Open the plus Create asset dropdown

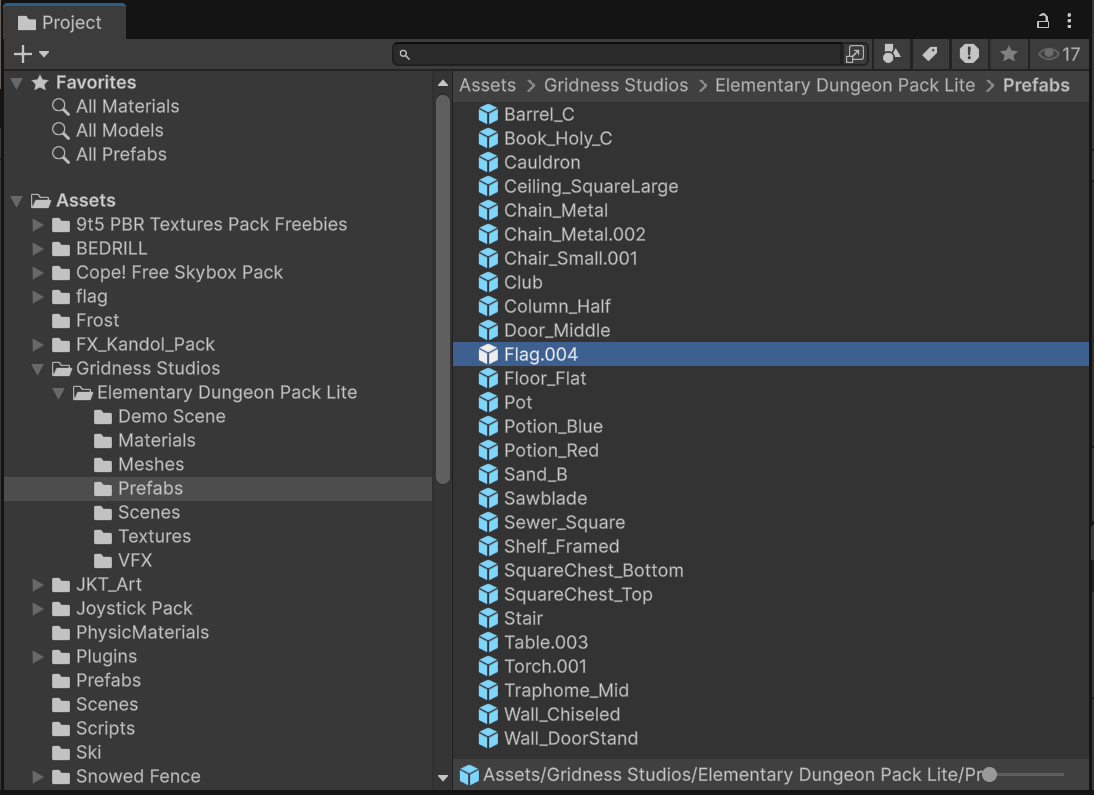click(31, 54)
